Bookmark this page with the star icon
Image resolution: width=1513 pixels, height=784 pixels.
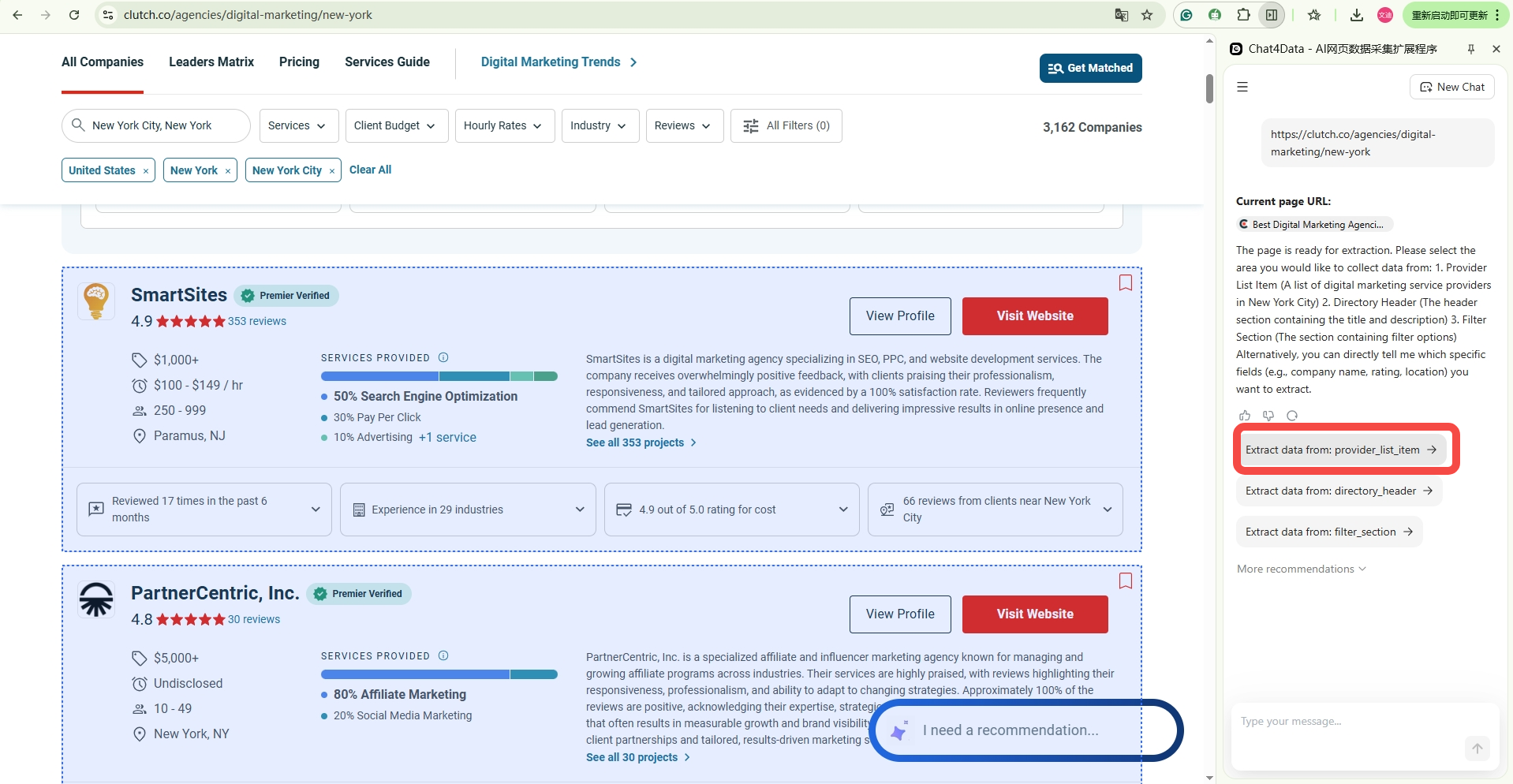[x=1147, y=15]
